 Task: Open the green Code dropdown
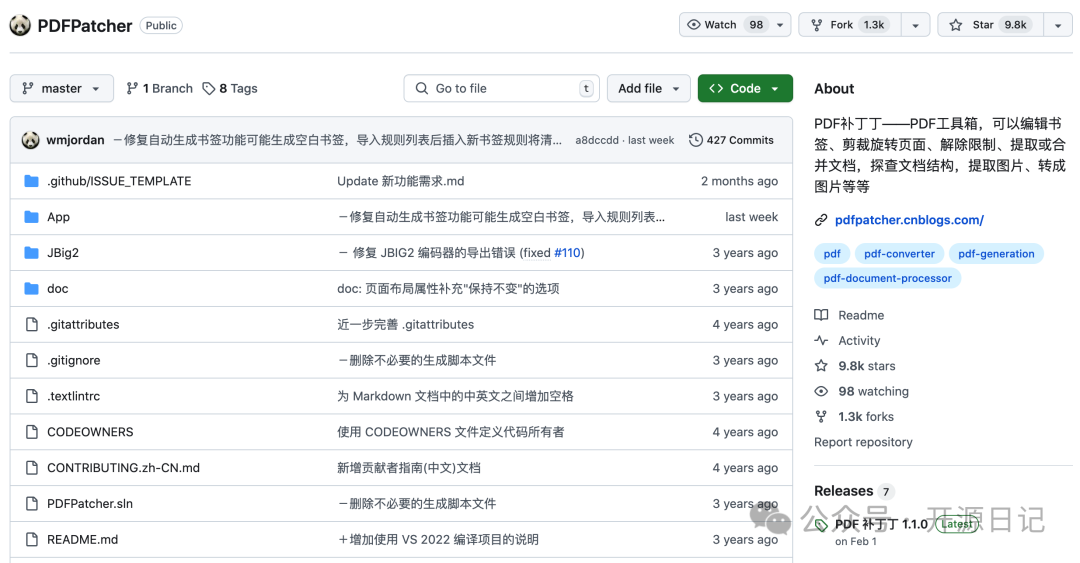tap(745, 88)
